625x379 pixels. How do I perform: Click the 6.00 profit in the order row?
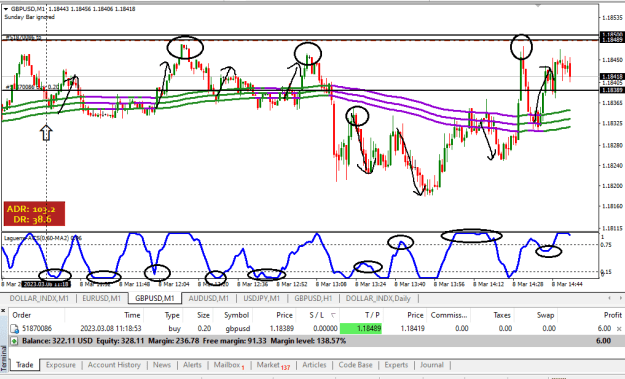604,329
